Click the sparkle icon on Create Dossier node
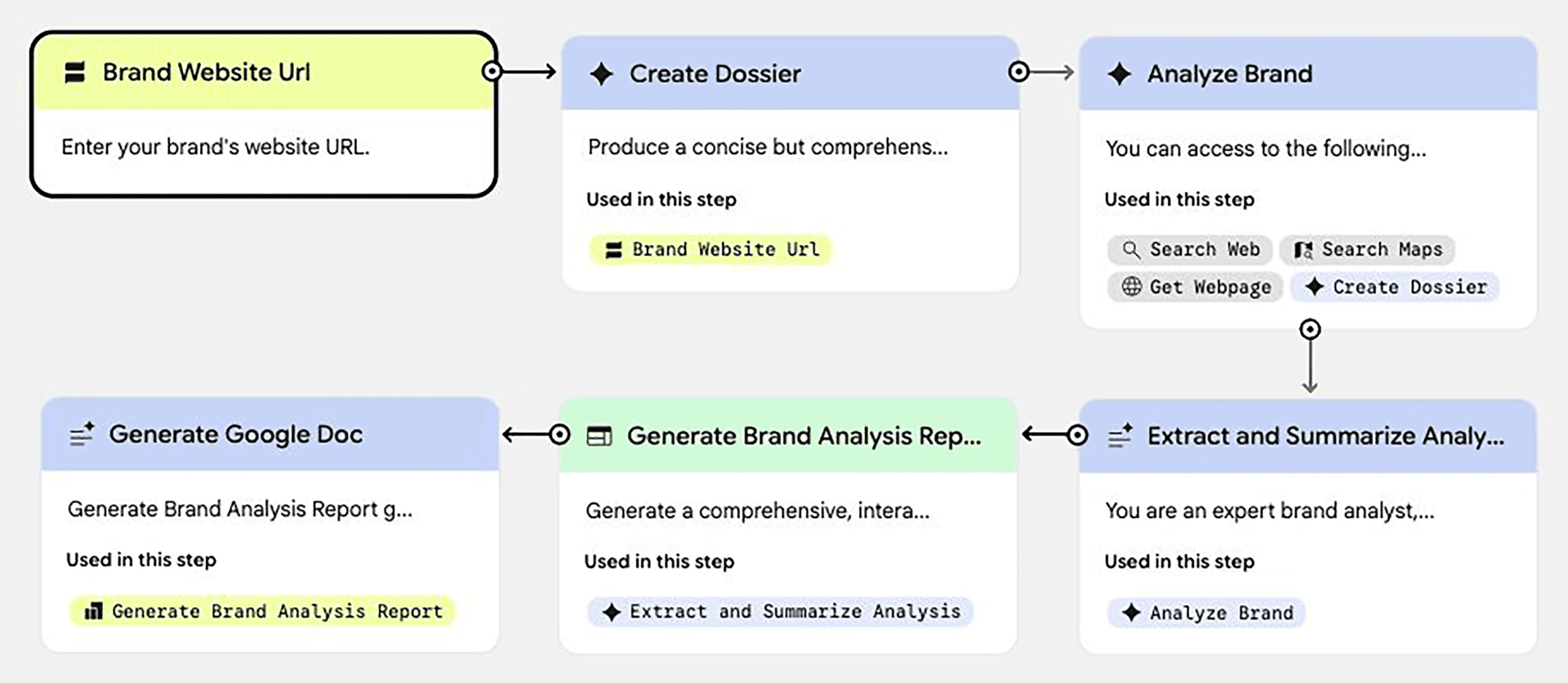This screenshot has width=1568, height=683. point(602,74)
